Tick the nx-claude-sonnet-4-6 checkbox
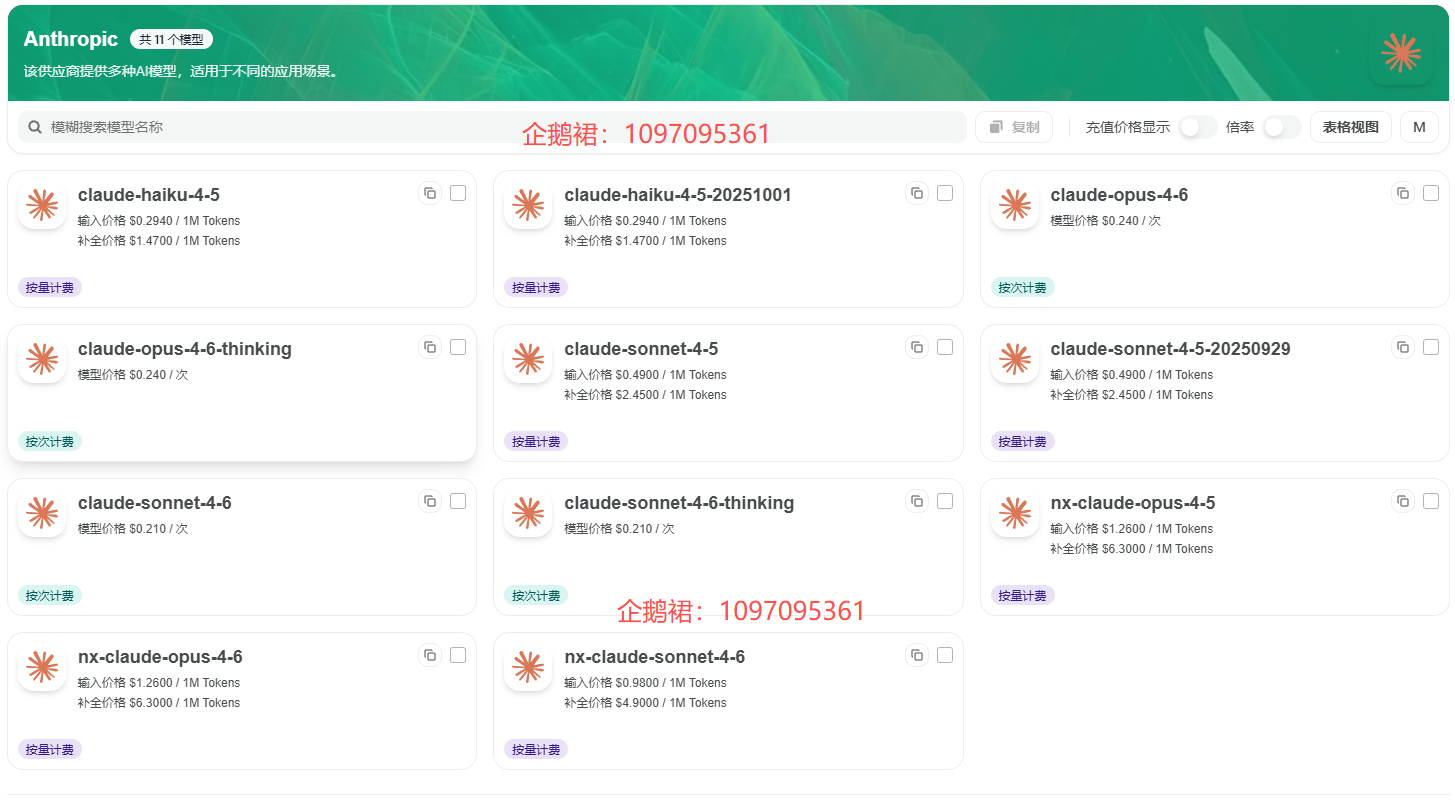This screenshot has width=1455, height=811. [945, 655]
